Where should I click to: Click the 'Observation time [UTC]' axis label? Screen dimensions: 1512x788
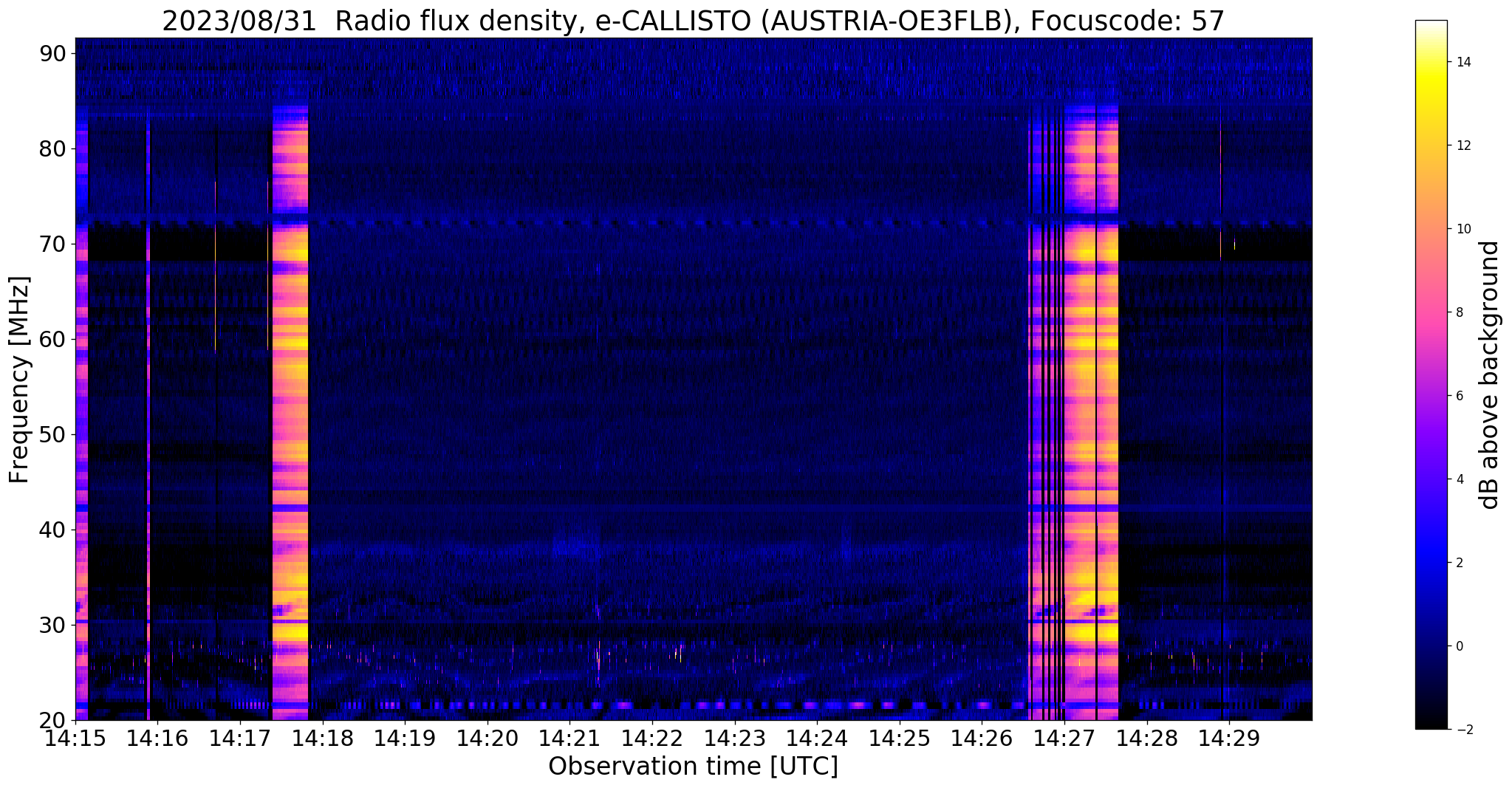pos(693,767)
